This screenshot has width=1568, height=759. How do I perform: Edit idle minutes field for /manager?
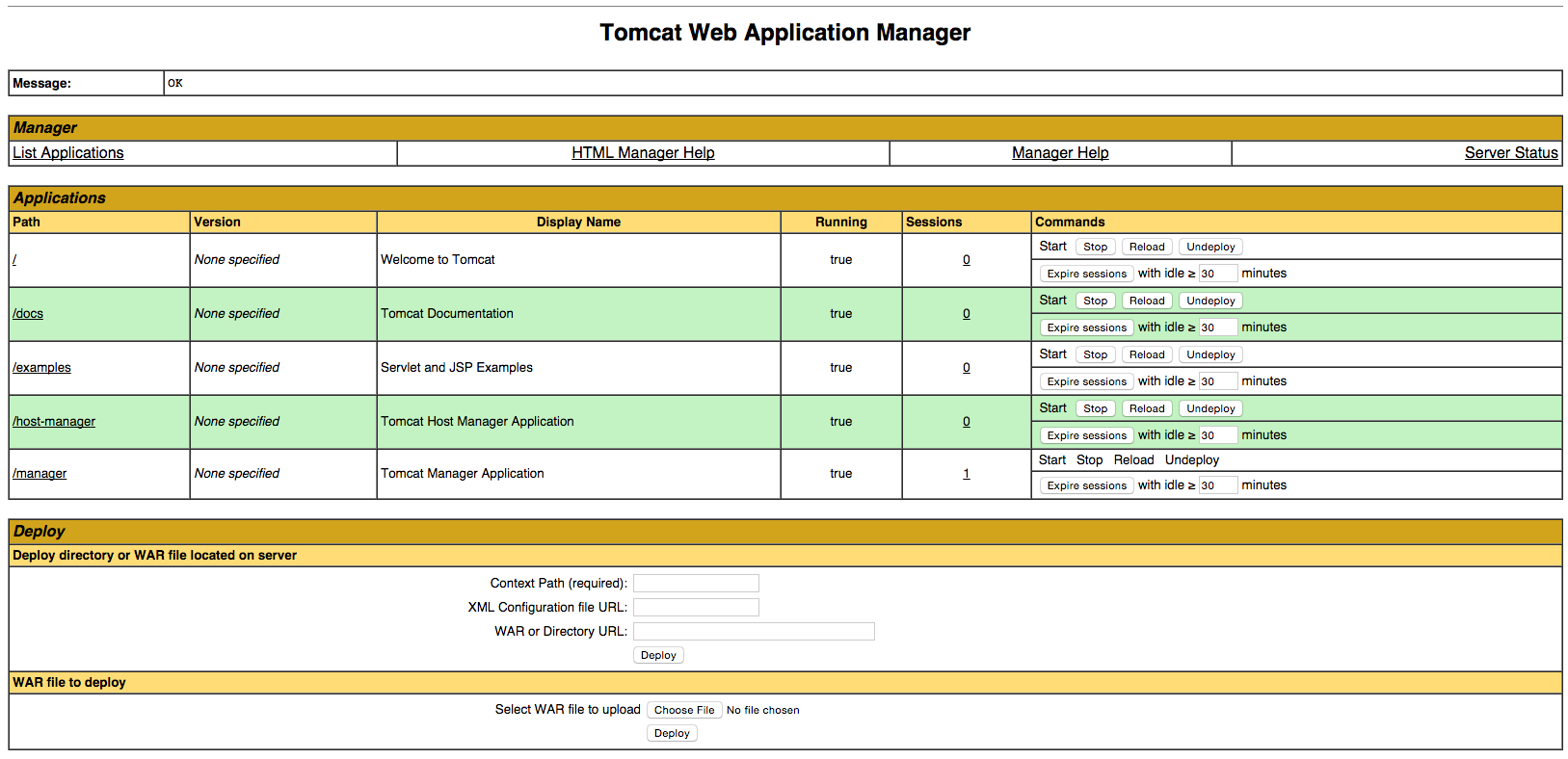1217,485
